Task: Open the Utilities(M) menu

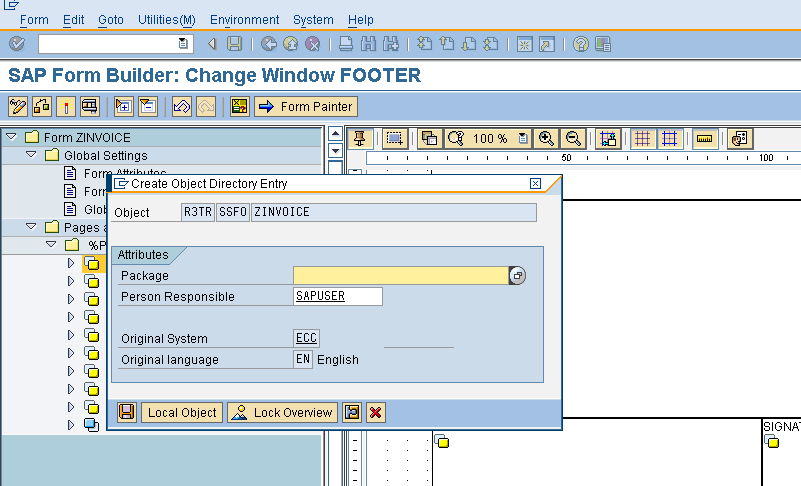Action: 167,20
